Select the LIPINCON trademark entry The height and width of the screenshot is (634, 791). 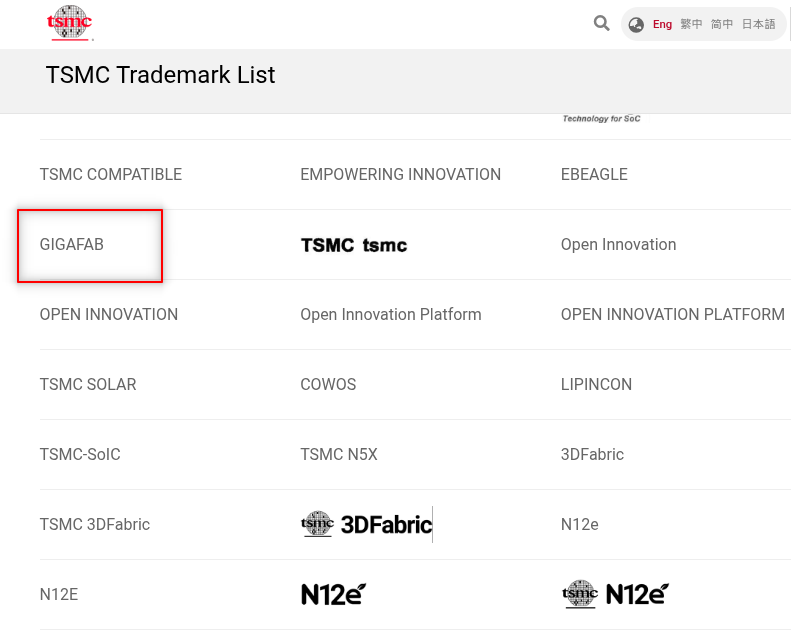[x=596, y=385]
